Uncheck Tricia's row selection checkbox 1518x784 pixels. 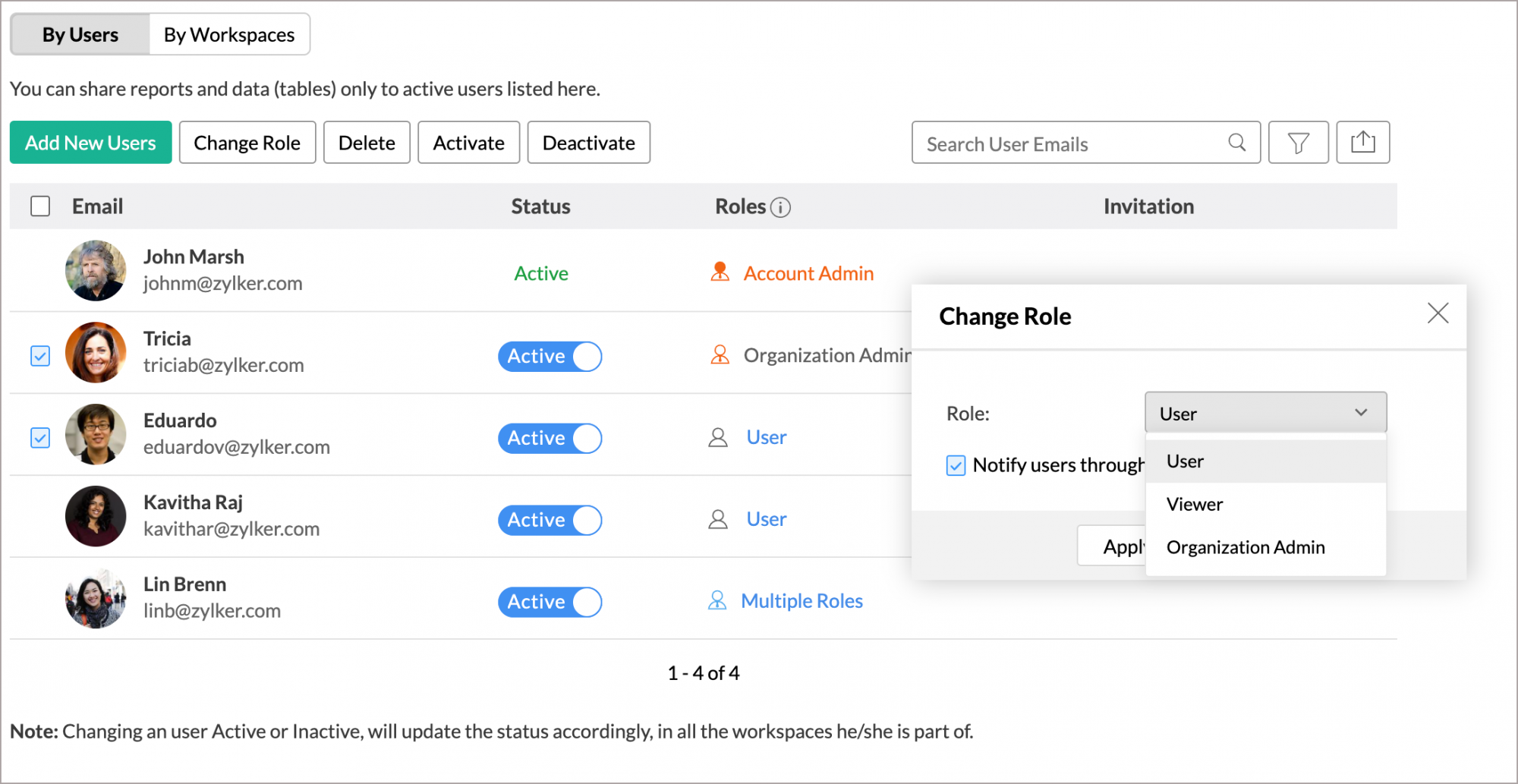coord(39,355)
